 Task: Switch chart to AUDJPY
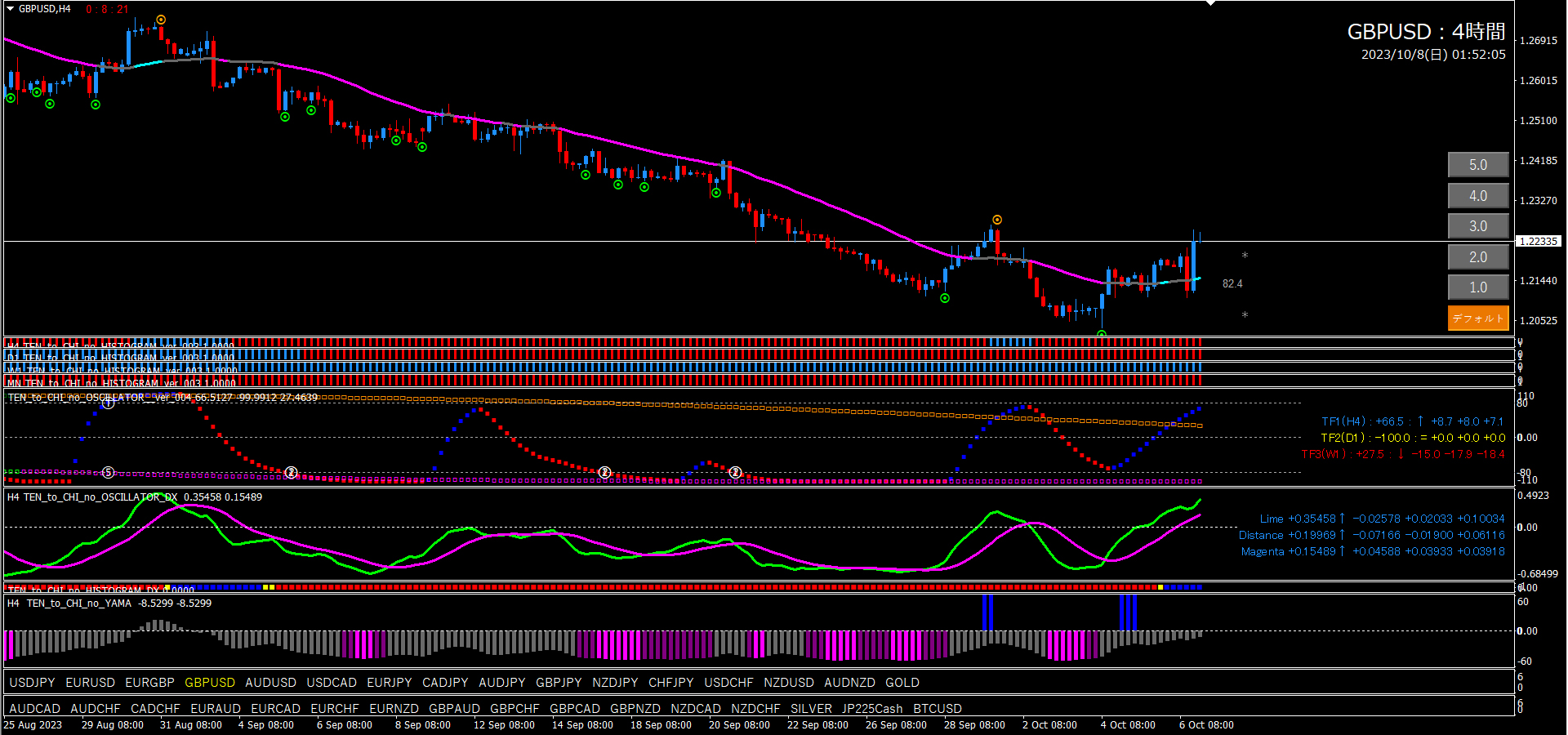tap(502, 683)
